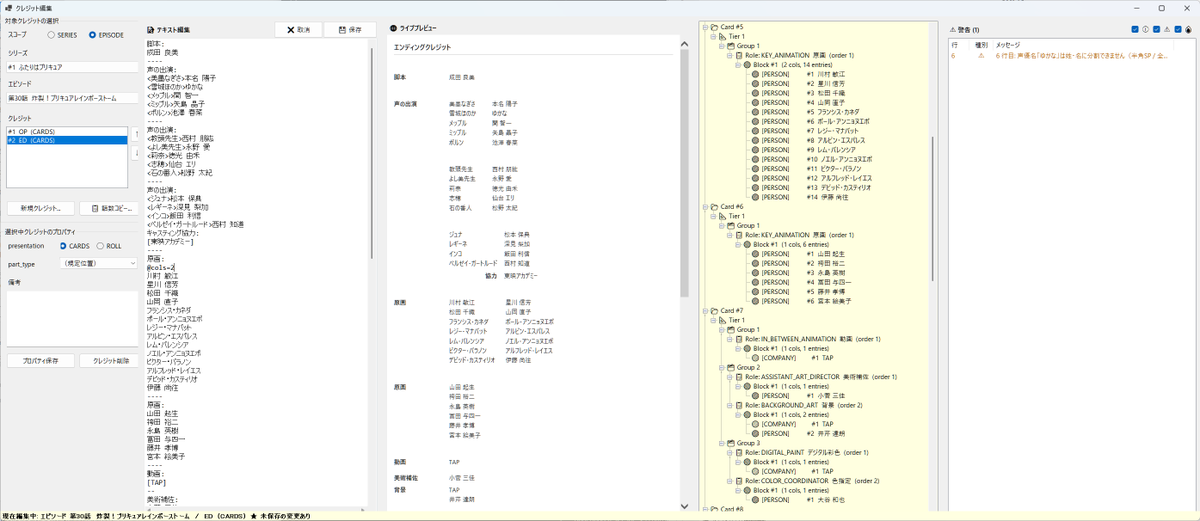Image resolution: width=1200 pixels, height=521 pixels.
Task: Click the 取消 cancel button
Action: (x=298, y=30)
